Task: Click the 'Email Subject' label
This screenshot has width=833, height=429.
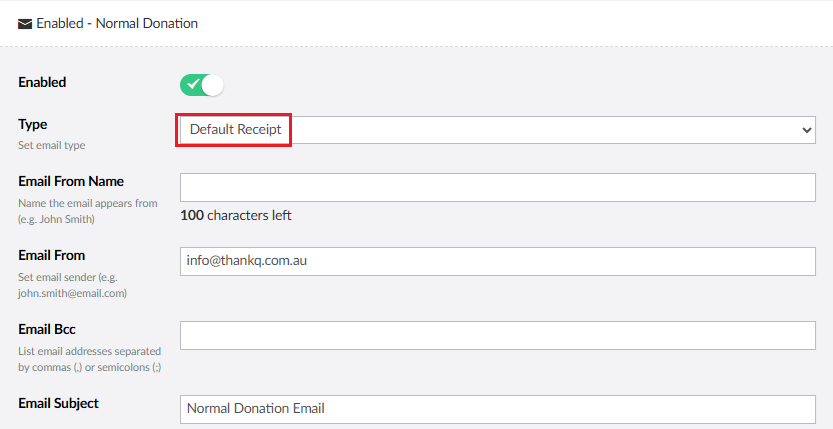Action: point(58,403)
